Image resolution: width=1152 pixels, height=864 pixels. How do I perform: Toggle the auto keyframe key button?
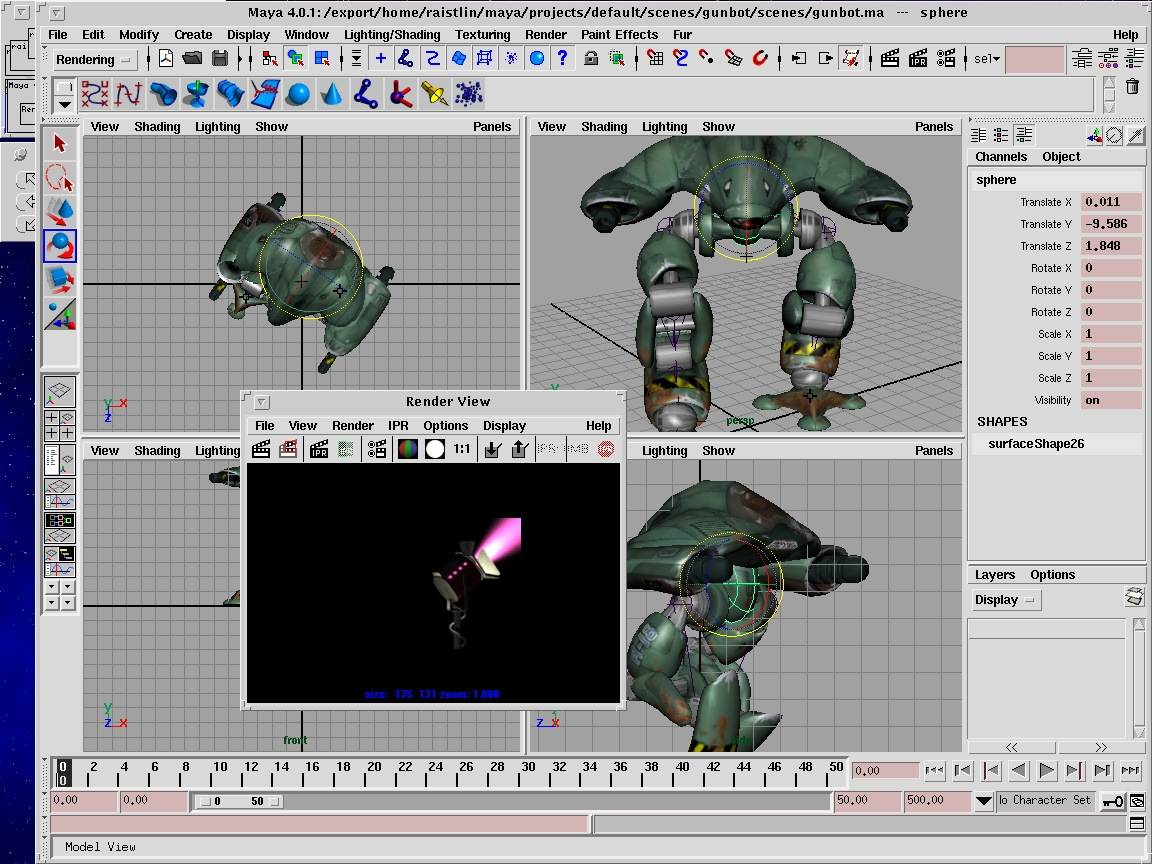pos(1111,801)
